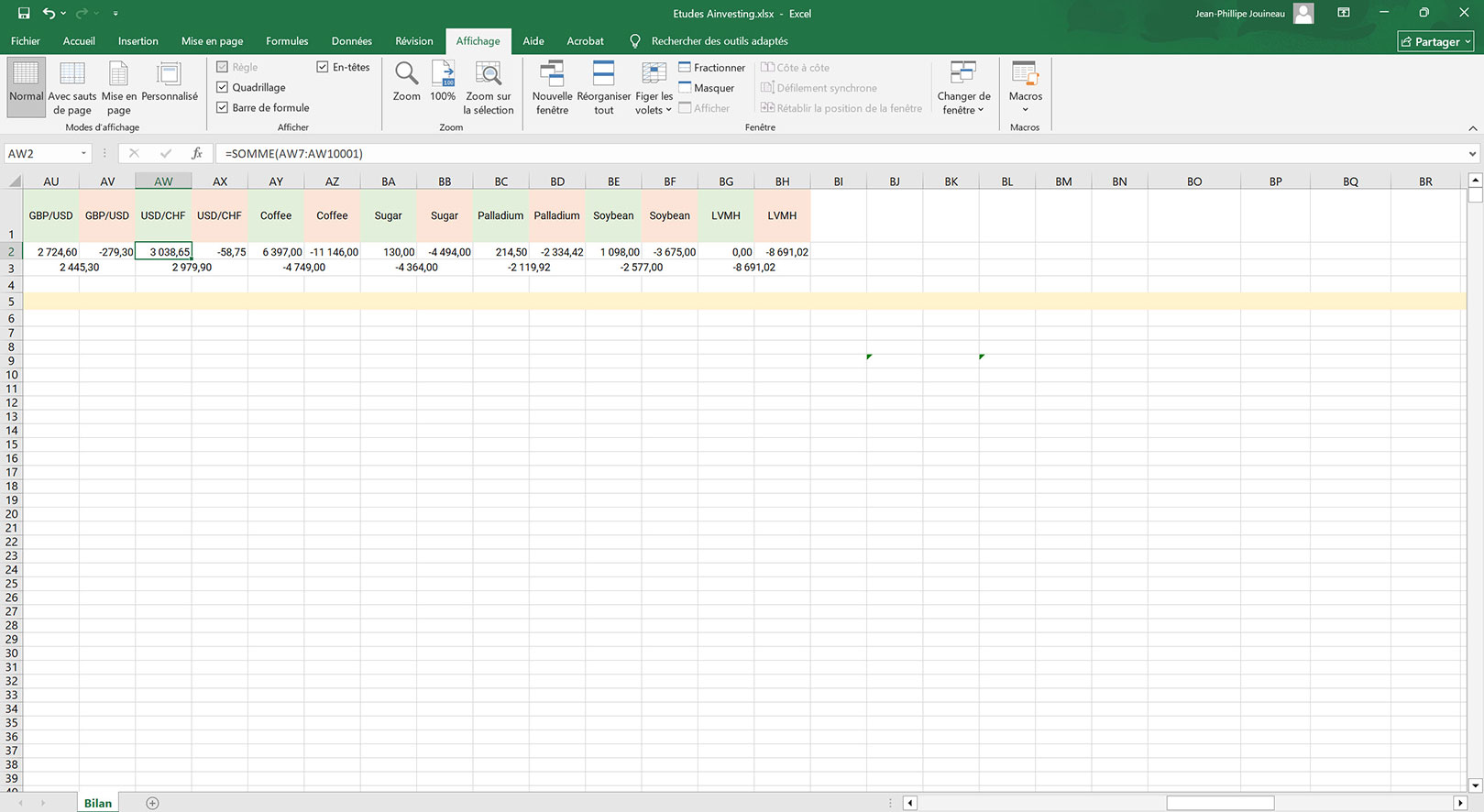Toggle the Quadrillage checkbox

point(222,87)
